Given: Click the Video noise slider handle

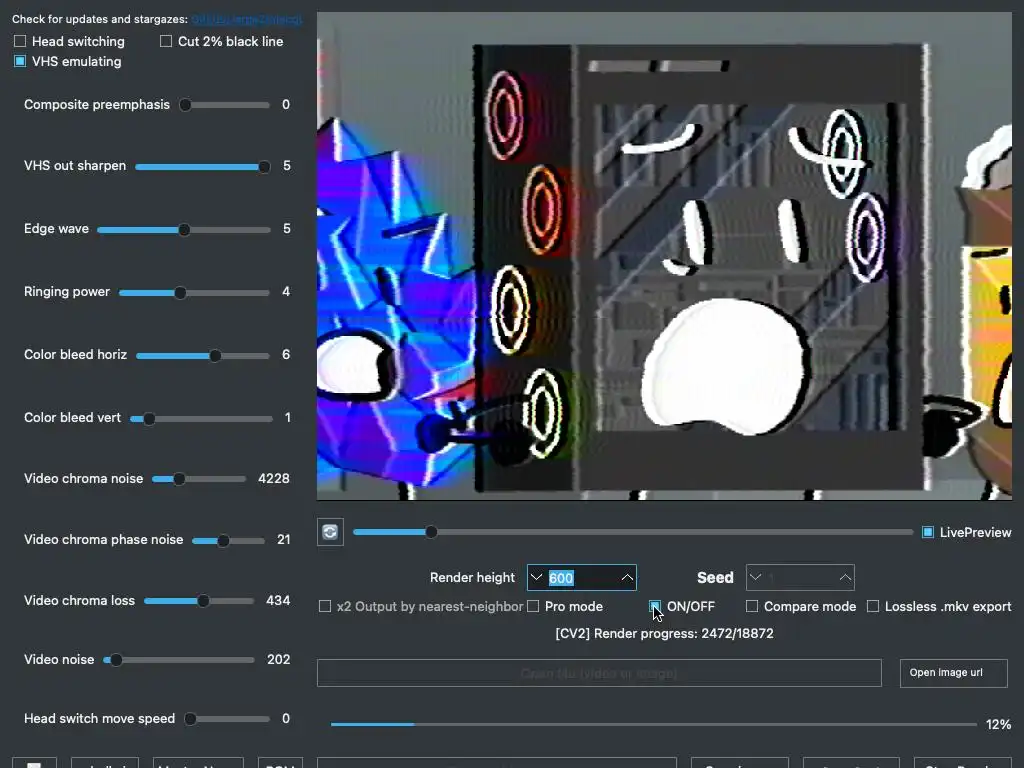Looking at the screenshot, I should point(116,660).
